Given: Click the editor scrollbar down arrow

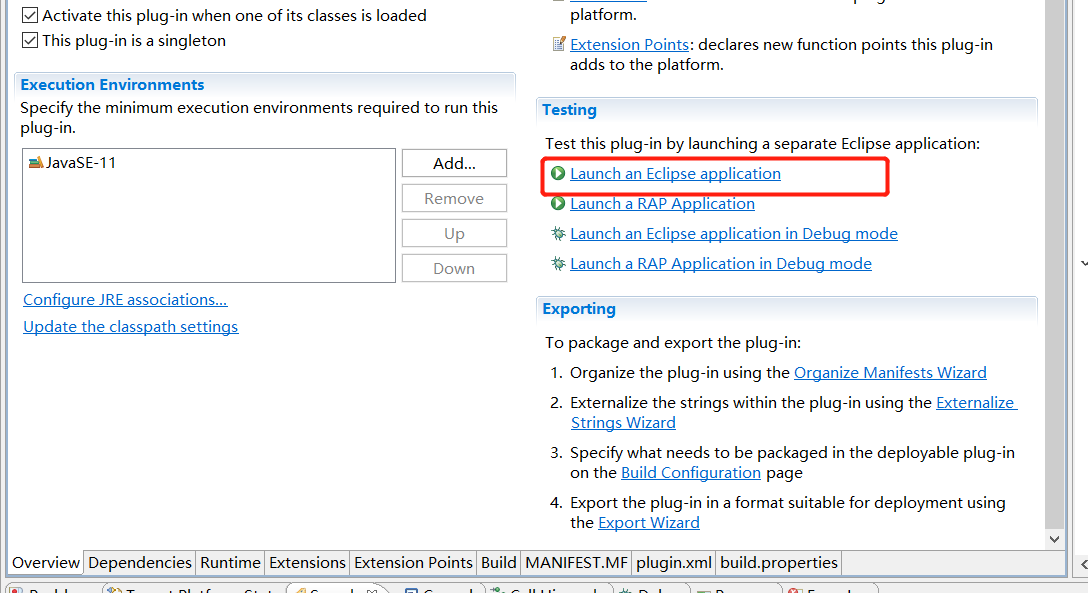Looking at the screenshot, I should tap(1054, 539).
